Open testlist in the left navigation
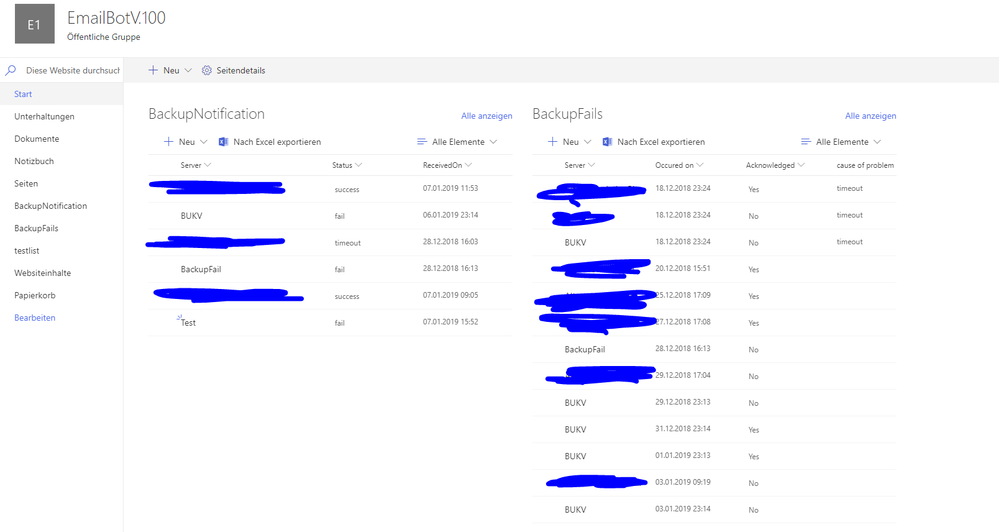 (27, 250)
